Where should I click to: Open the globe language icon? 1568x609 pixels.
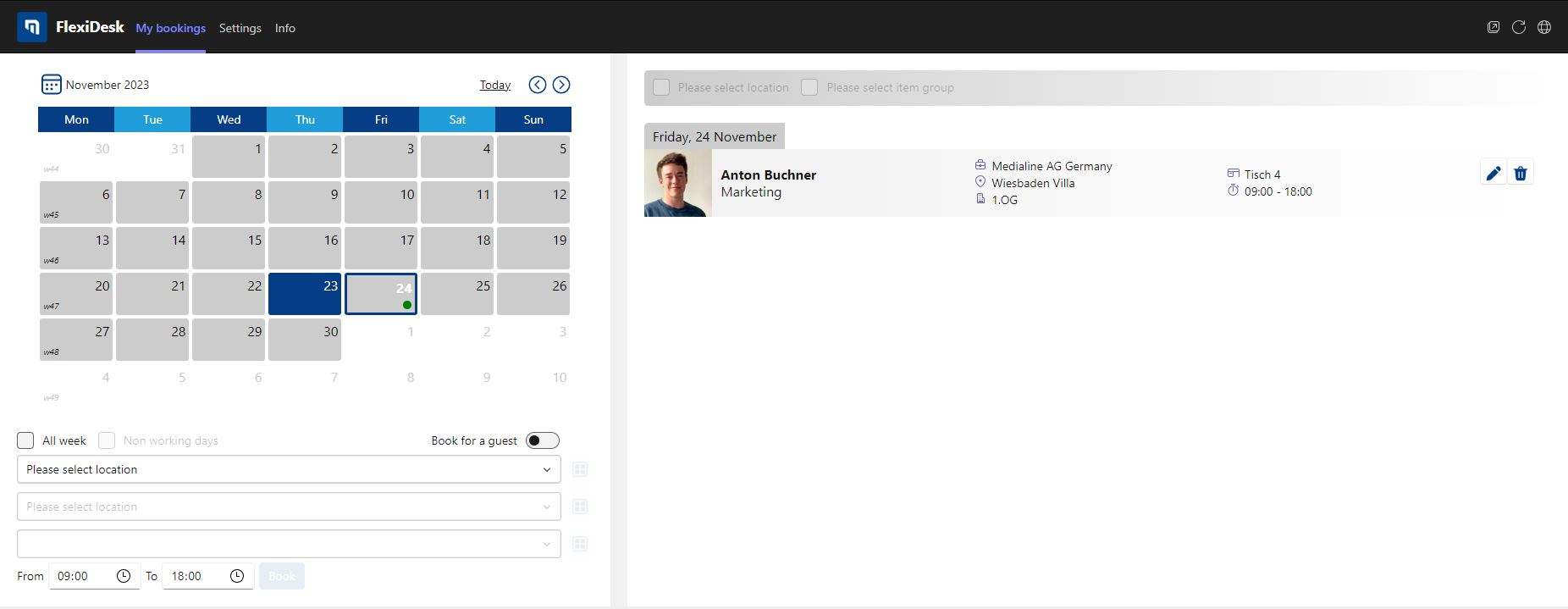point(1544,27)
